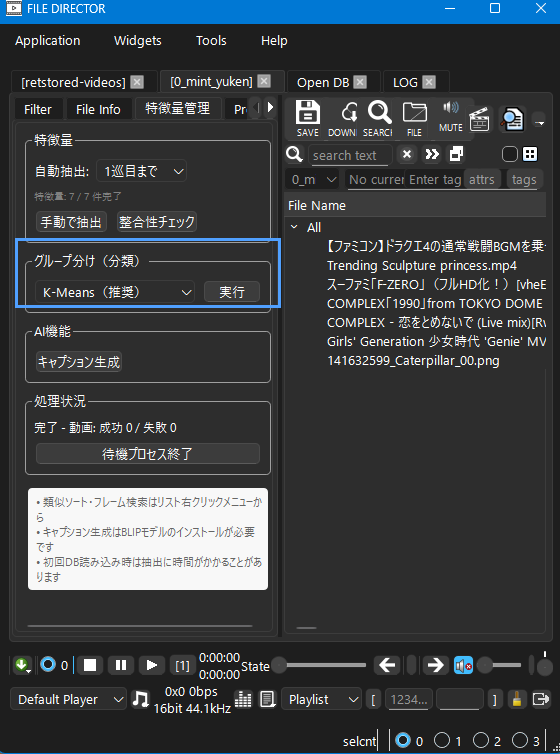The image size is (560, 754).
Task: Close the LOG tab
Action: pyautogui.click(x=429, y=82)
